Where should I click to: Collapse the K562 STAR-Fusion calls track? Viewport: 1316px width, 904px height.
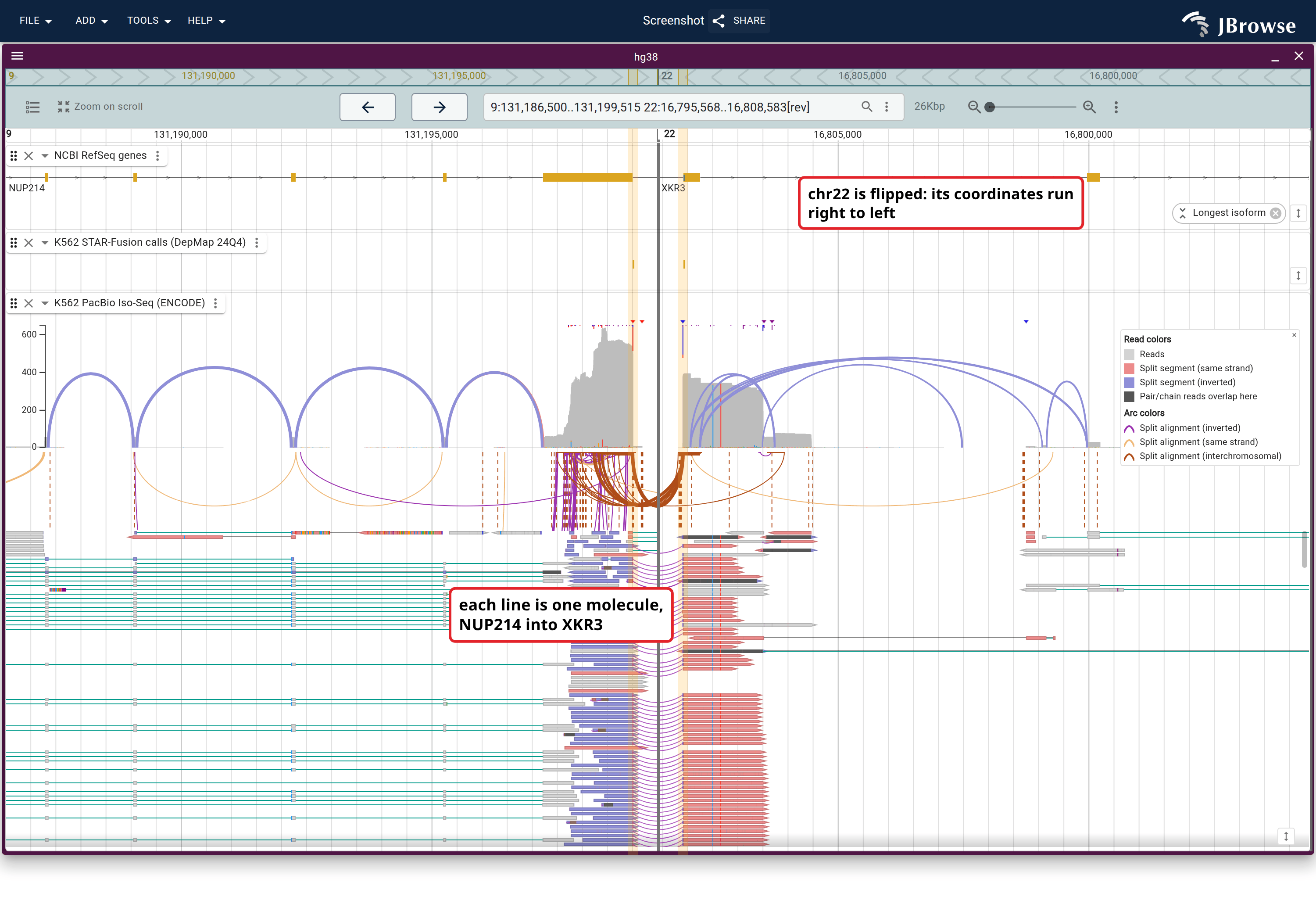click(45, 243)
